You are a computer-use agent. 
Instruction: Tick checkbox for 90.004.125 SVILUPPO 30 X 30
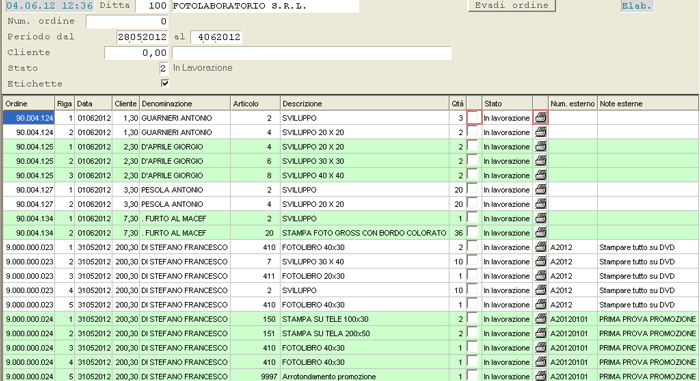472,160
